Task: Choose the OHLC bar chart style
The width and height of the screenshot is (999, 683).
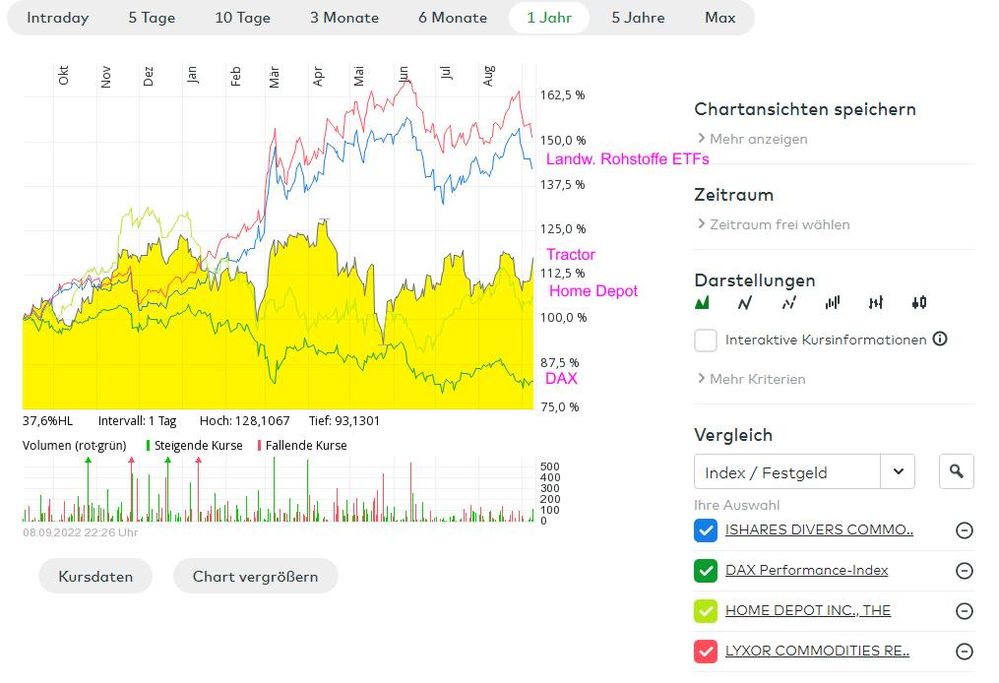Action: [875, 302]
